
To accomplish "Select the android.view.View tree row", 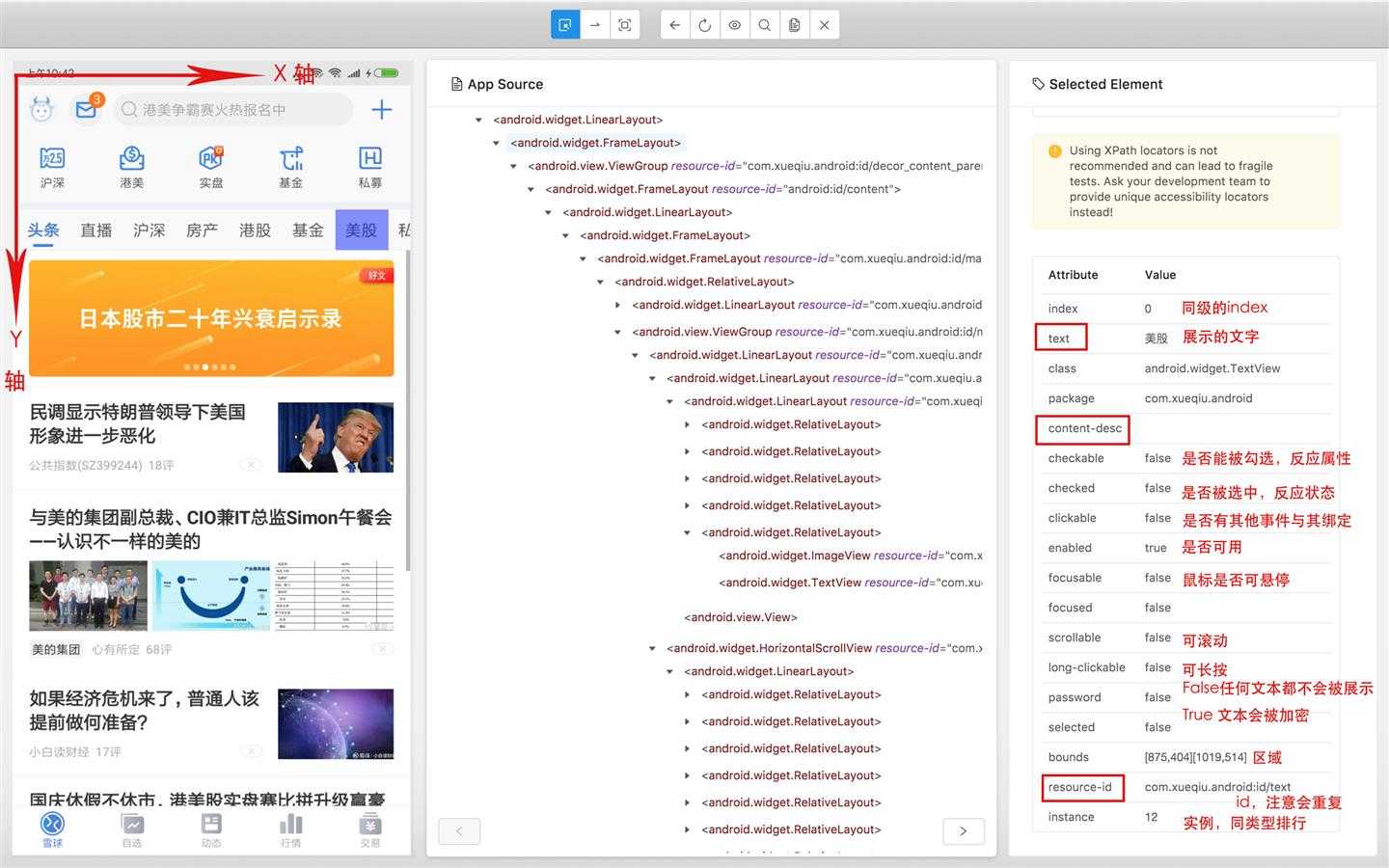I will (741, 617).
